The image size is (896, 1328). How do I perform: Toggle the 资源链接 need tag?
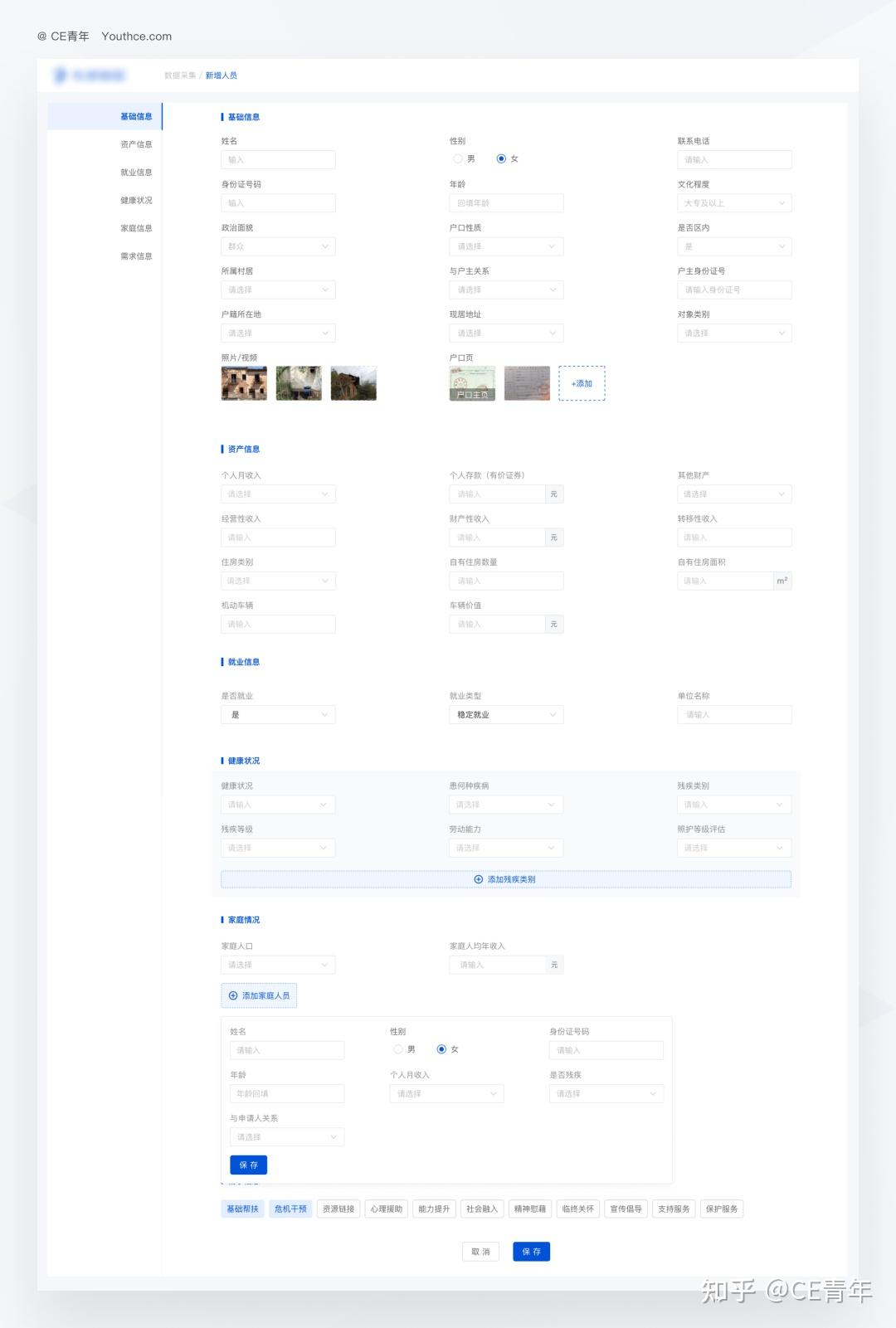click(338, 1209)
